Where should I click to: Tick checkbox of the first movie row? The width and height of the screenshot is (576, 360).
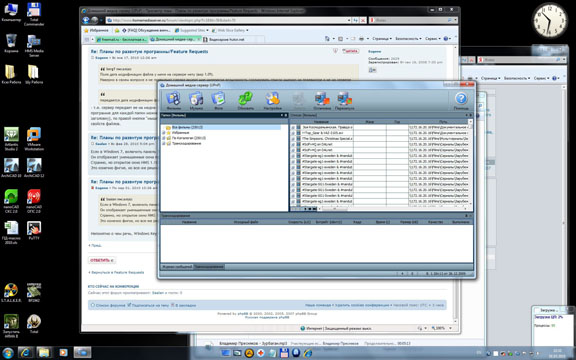[x=293, y=127]
